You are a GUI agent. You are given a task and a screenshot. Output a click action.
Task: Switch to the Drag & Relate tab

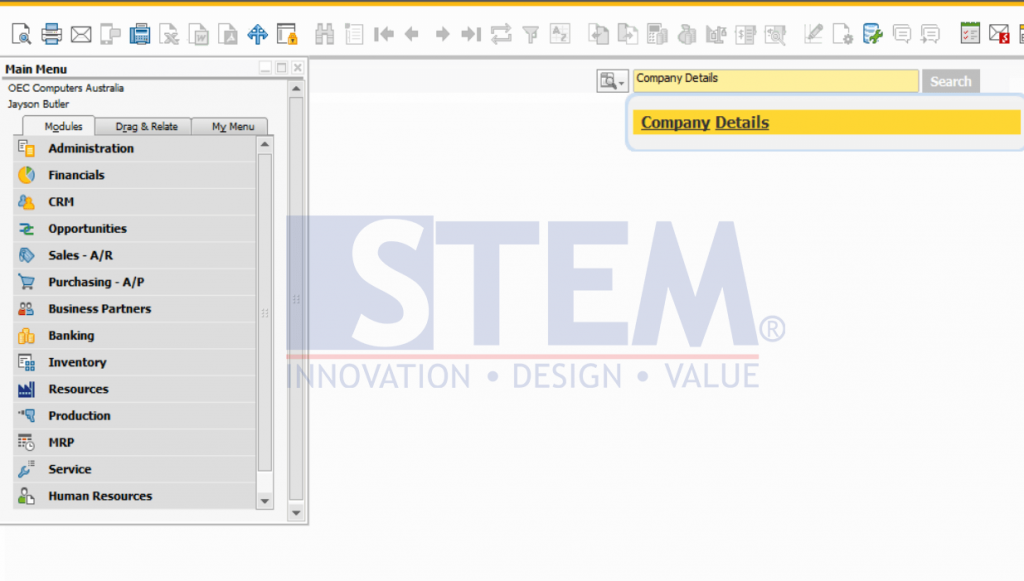pos(146,127)
